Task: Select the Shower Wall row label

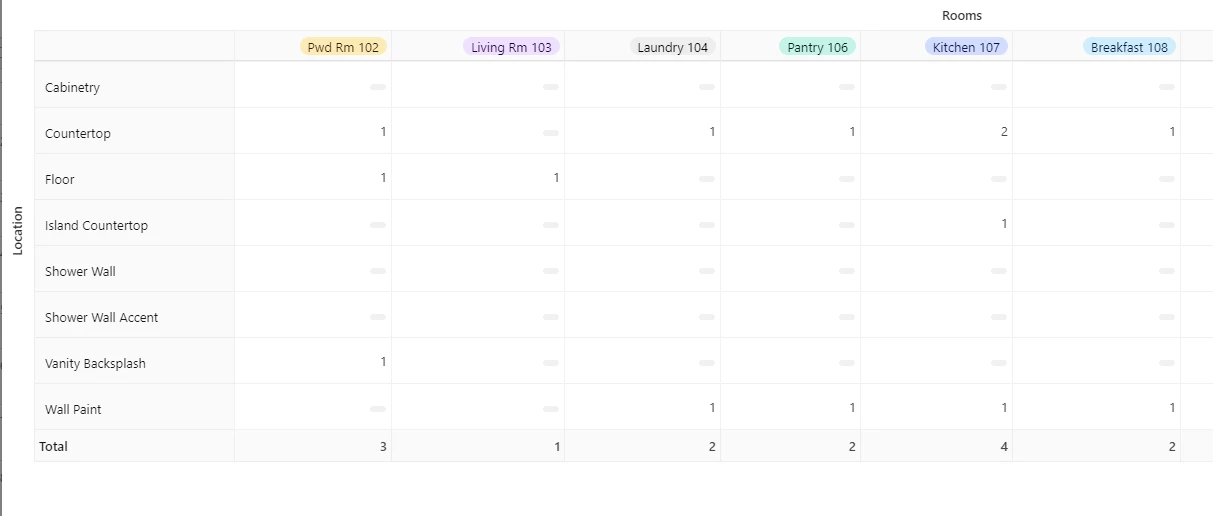Action: [80, 271]
